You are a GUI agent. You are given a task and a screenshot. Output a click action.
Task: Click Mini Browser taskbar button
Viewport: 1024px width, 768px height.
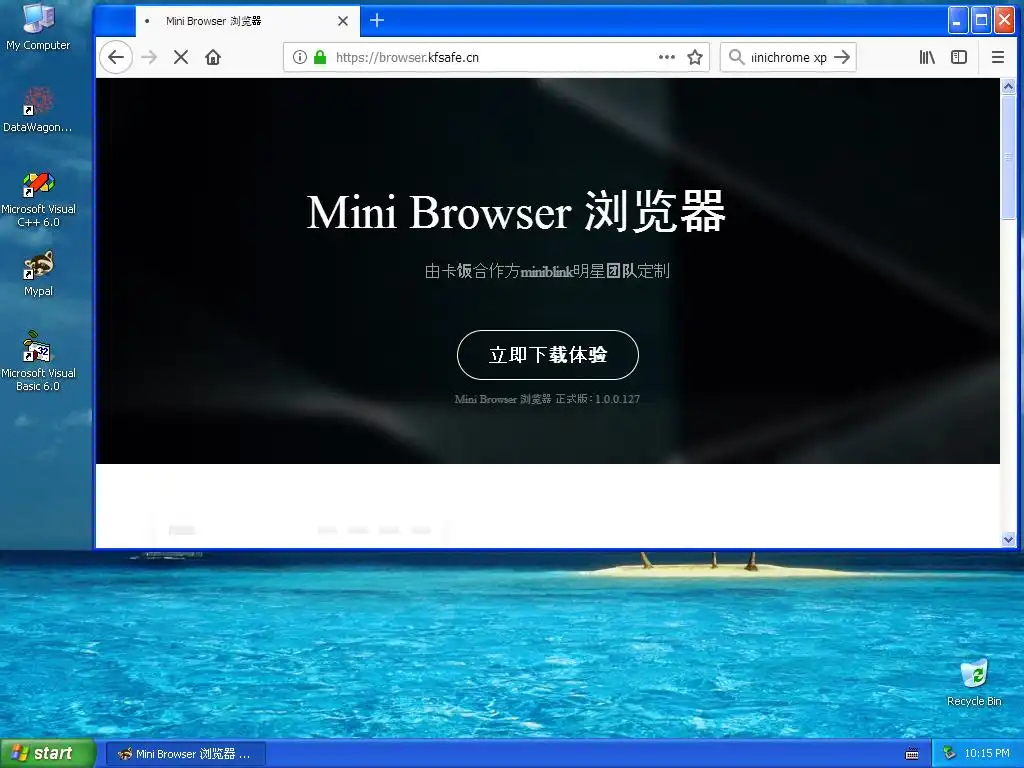[x=185, y=754]
